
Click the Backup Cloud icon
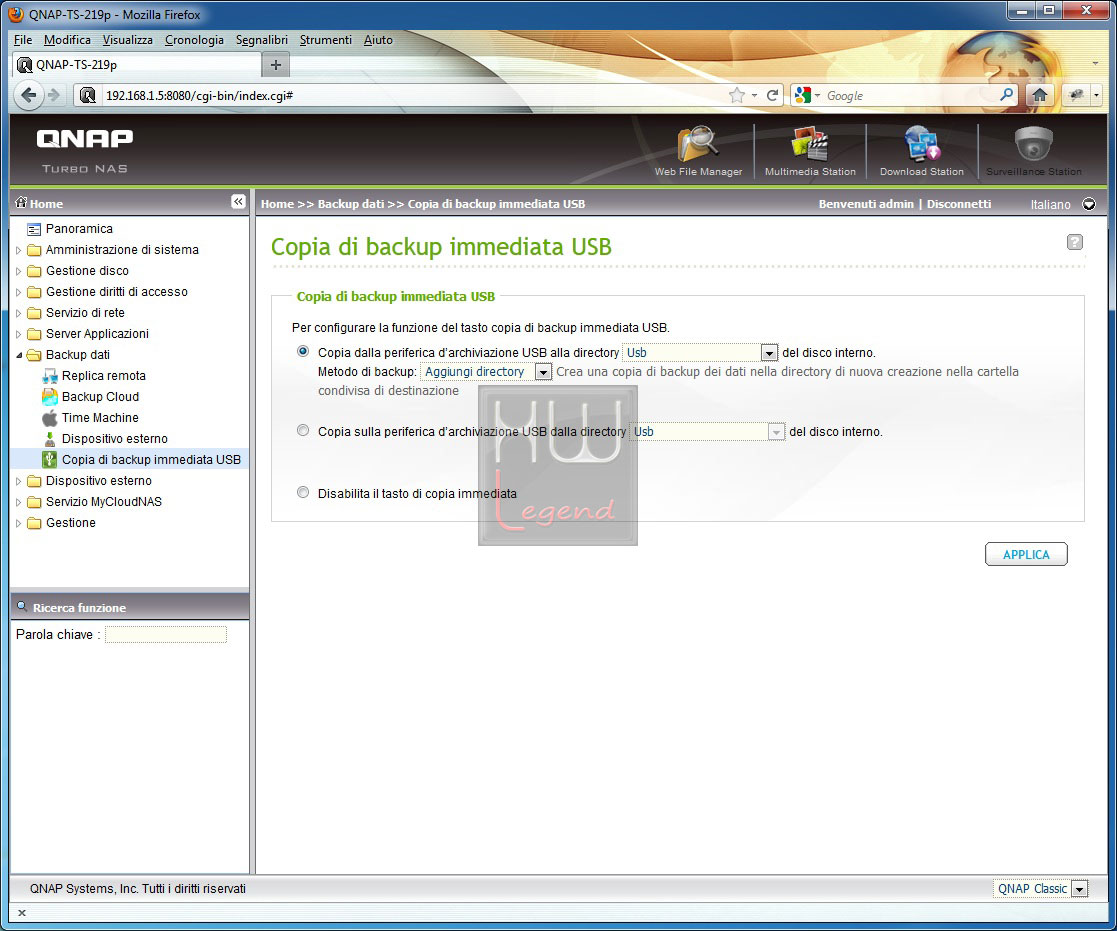49,397
